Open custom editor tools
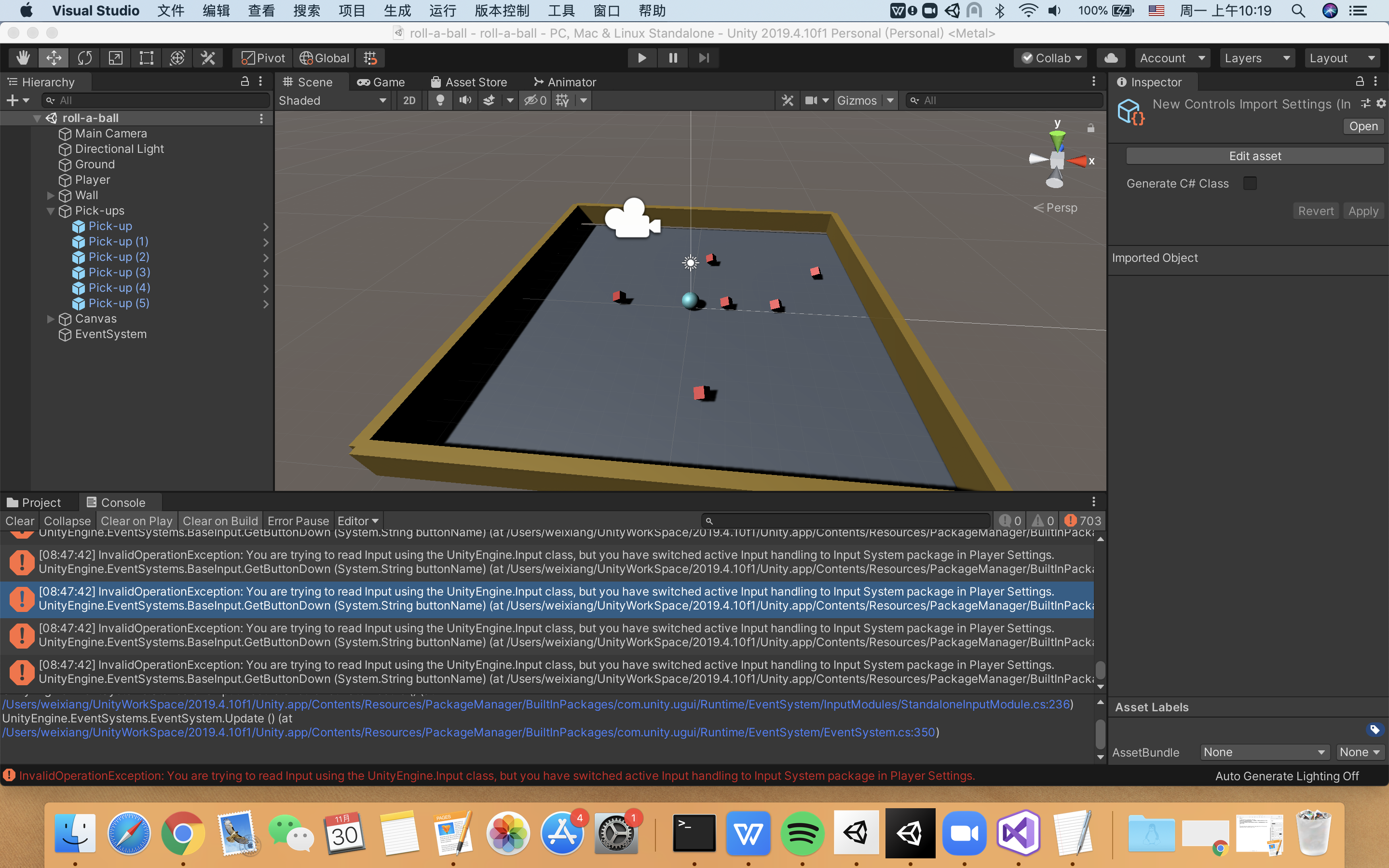Screen dimensions: 1389x868 [208, 58]
